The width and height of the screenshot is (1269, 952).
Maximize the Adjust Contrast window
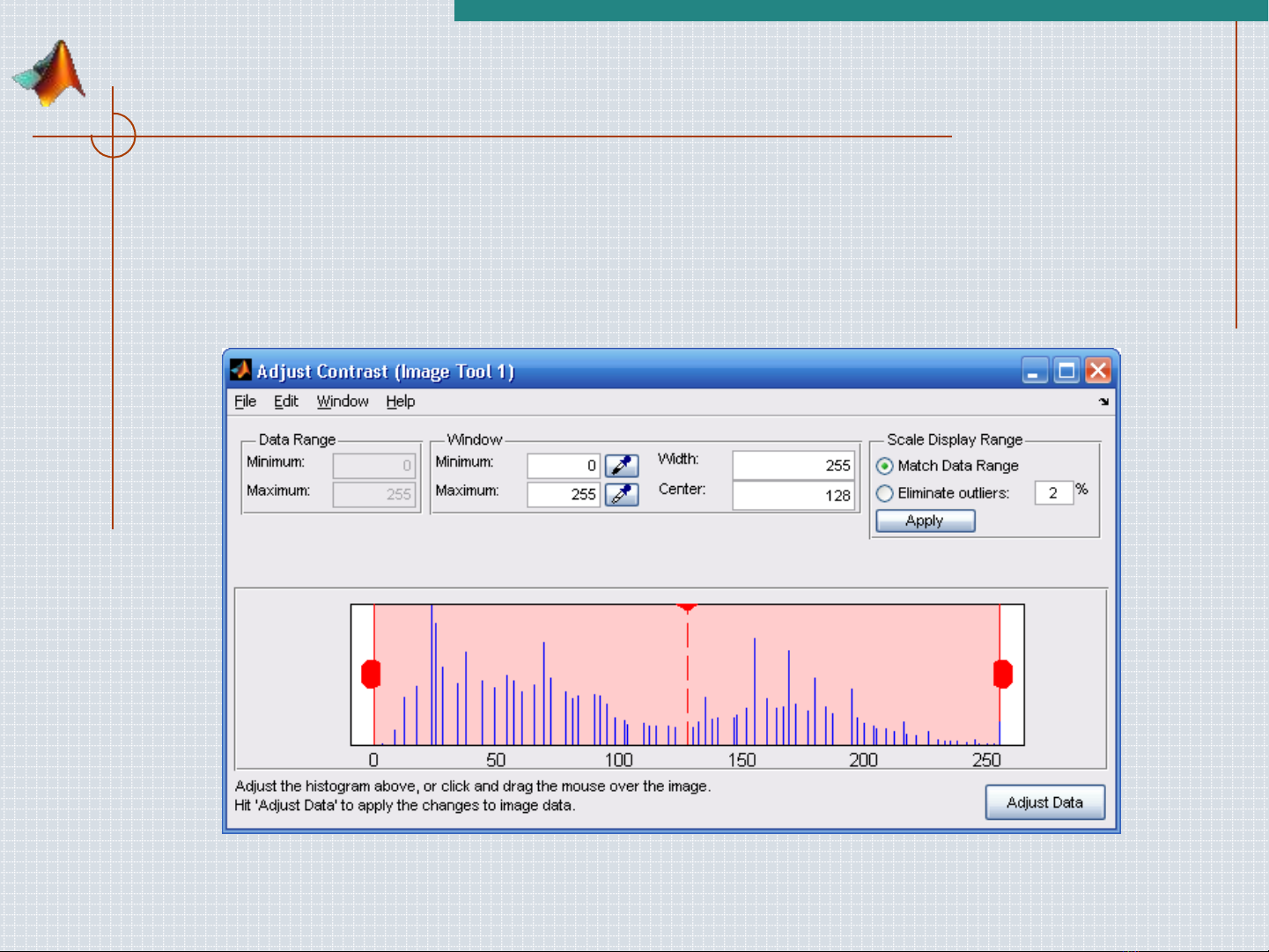click(x=1066, y=371)
